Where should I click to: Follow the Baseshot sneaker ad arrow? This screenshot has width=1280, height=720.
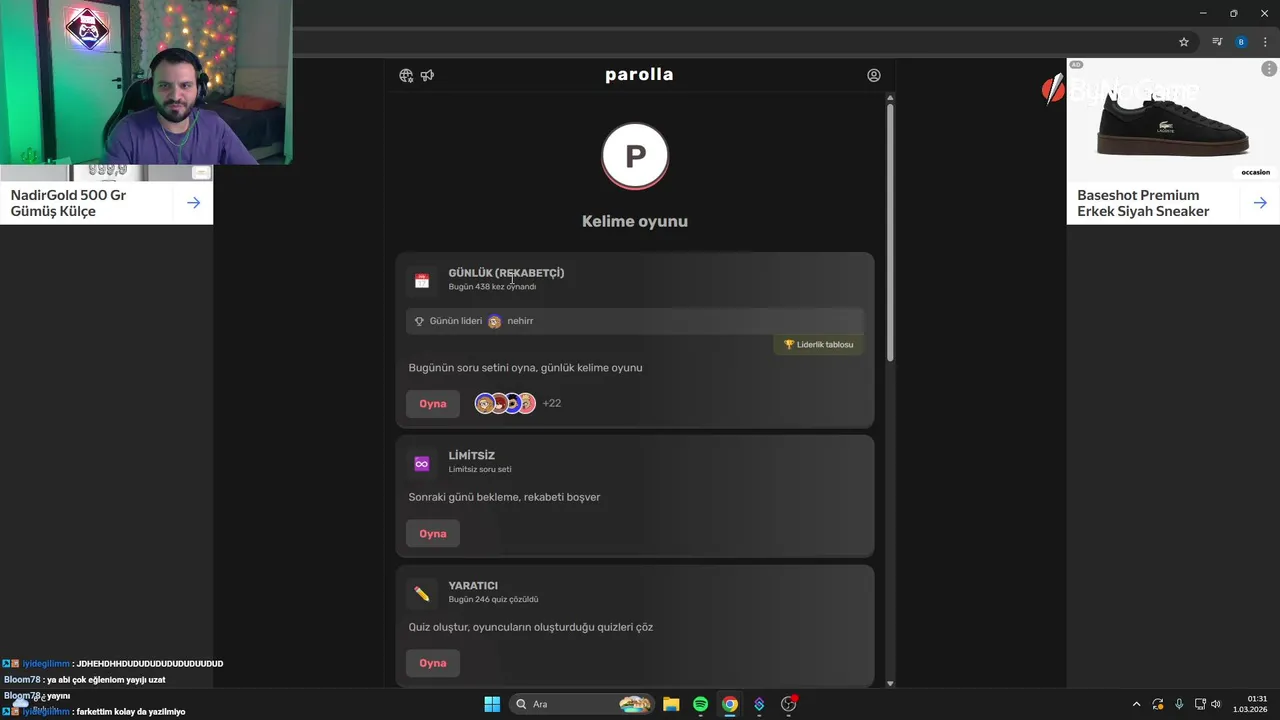(x=1260, y=203)
